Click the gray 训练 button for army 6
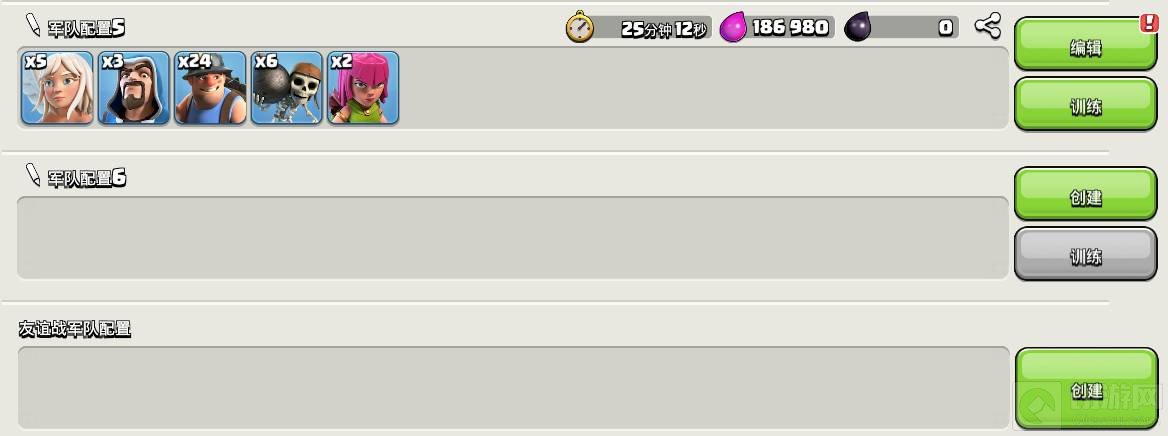This screenshot has width=1168, height=436. (x=1085, y=254)
